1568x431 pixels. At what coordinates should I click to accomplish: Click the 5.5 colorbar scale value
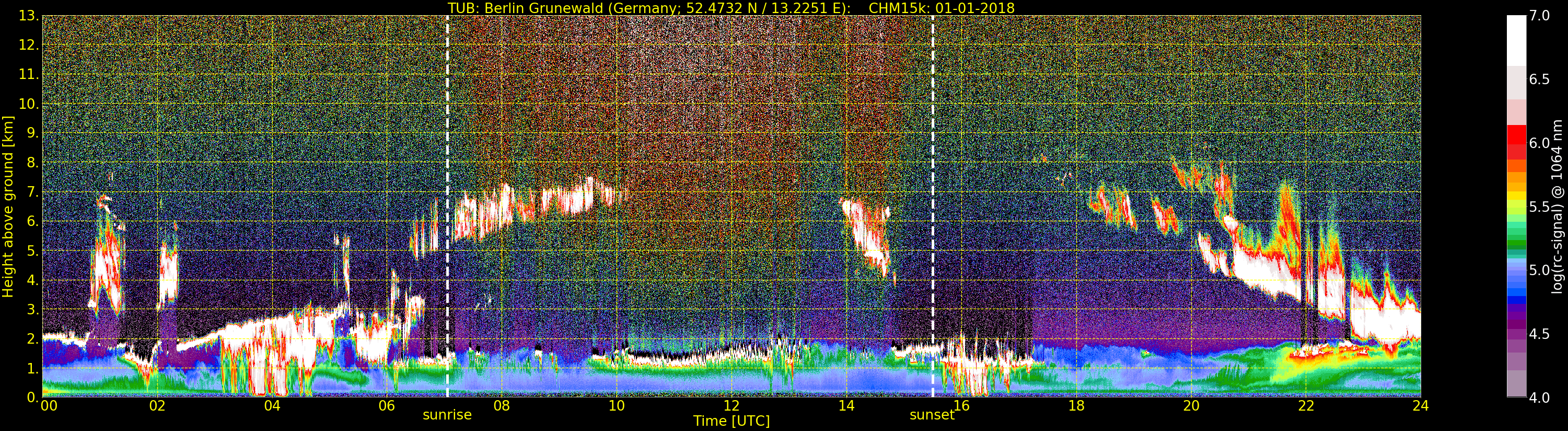click(1539, 207)
